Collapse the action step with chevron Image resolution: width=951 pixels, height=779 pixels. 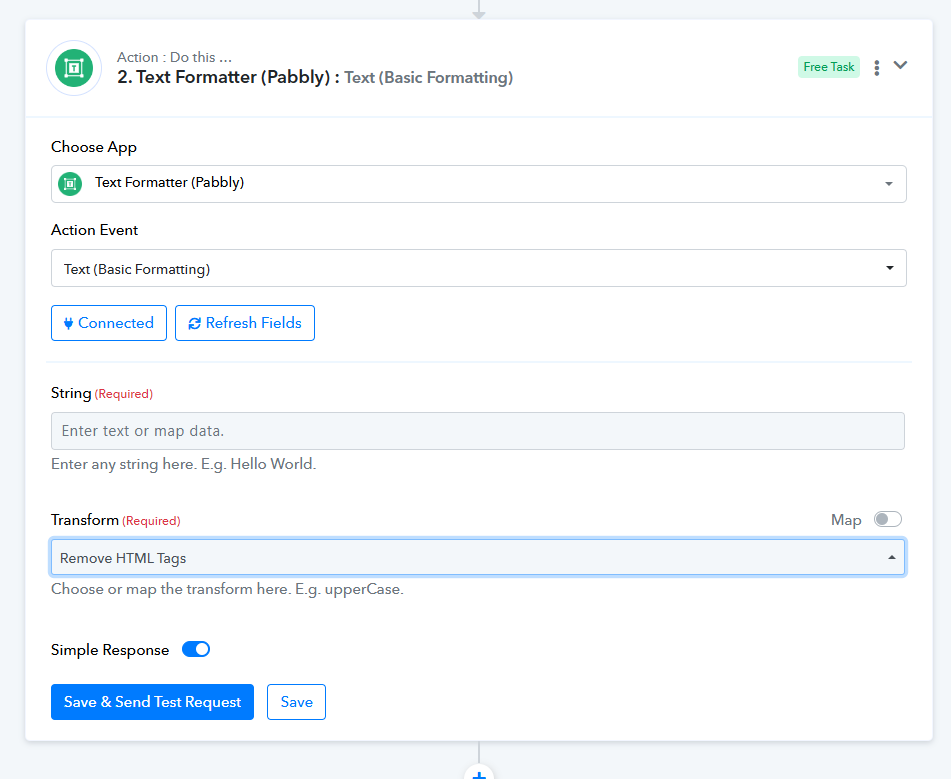(x=900, y=65)
